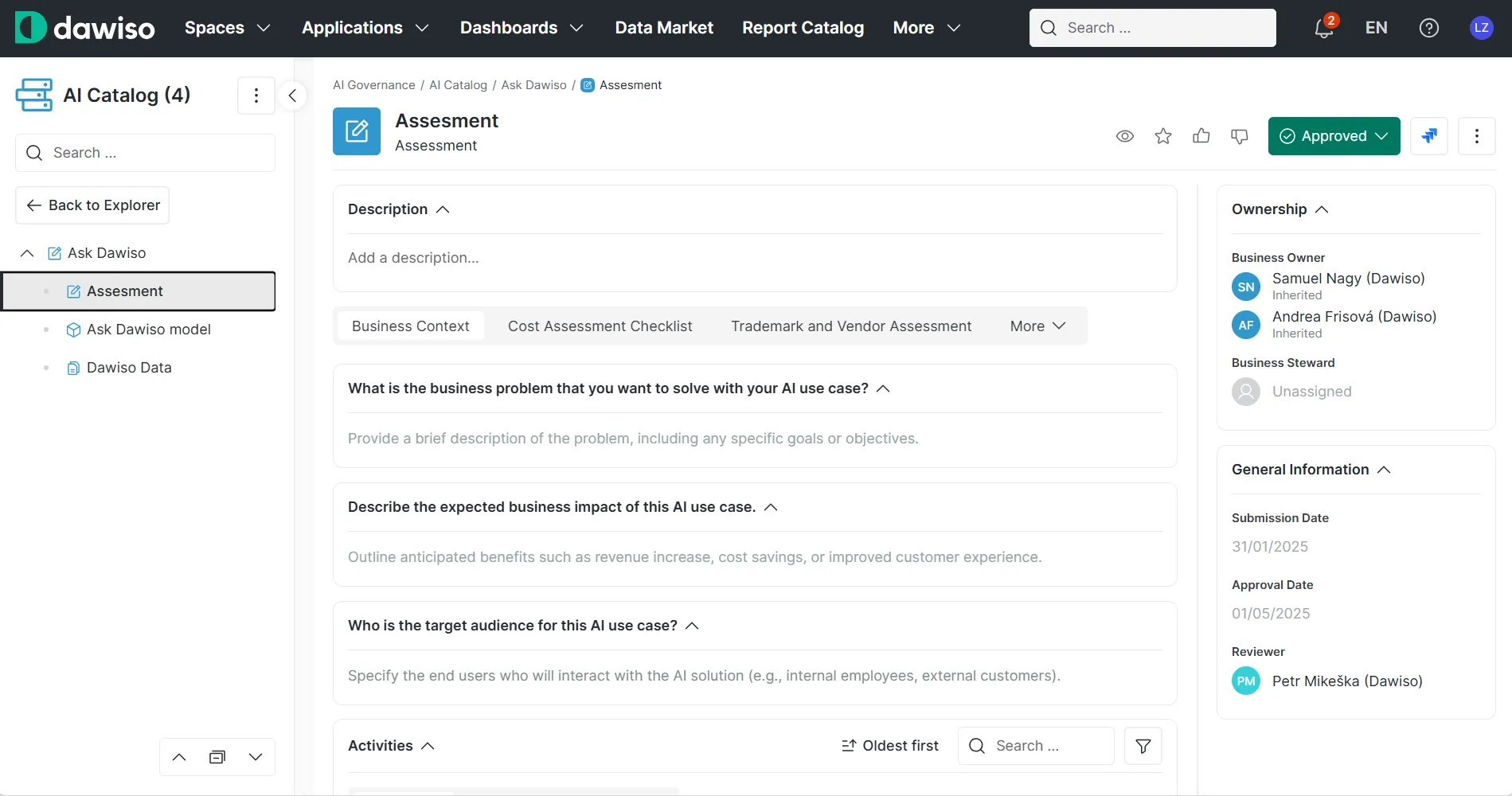Viewport: 1512px width, 796px height.
Task: Switch language via EN button
Action: point(1376,28)
